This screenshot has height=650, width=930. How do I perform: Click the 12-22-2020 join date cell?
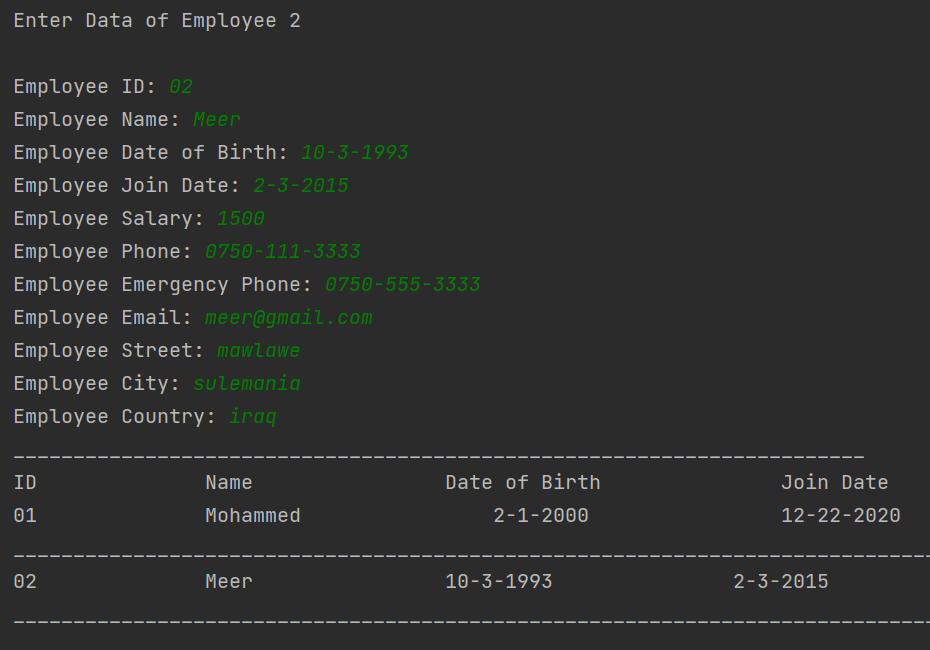[840, 516]
